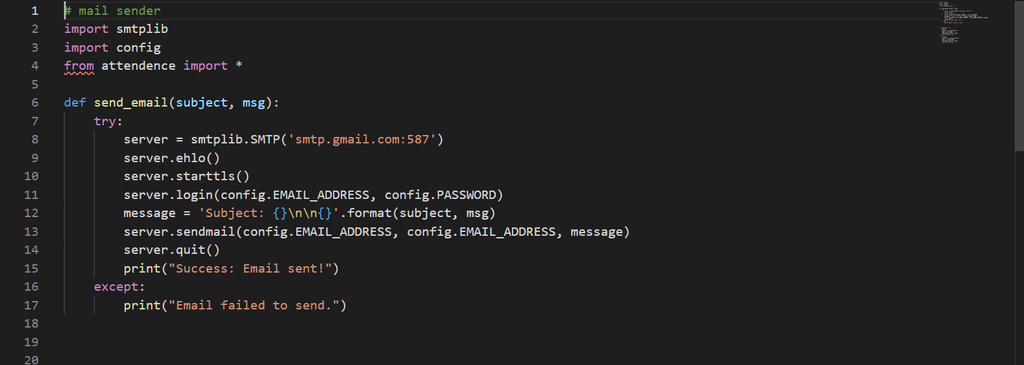Click the 'Success: Email sent!' string

(x=251, y=268)
